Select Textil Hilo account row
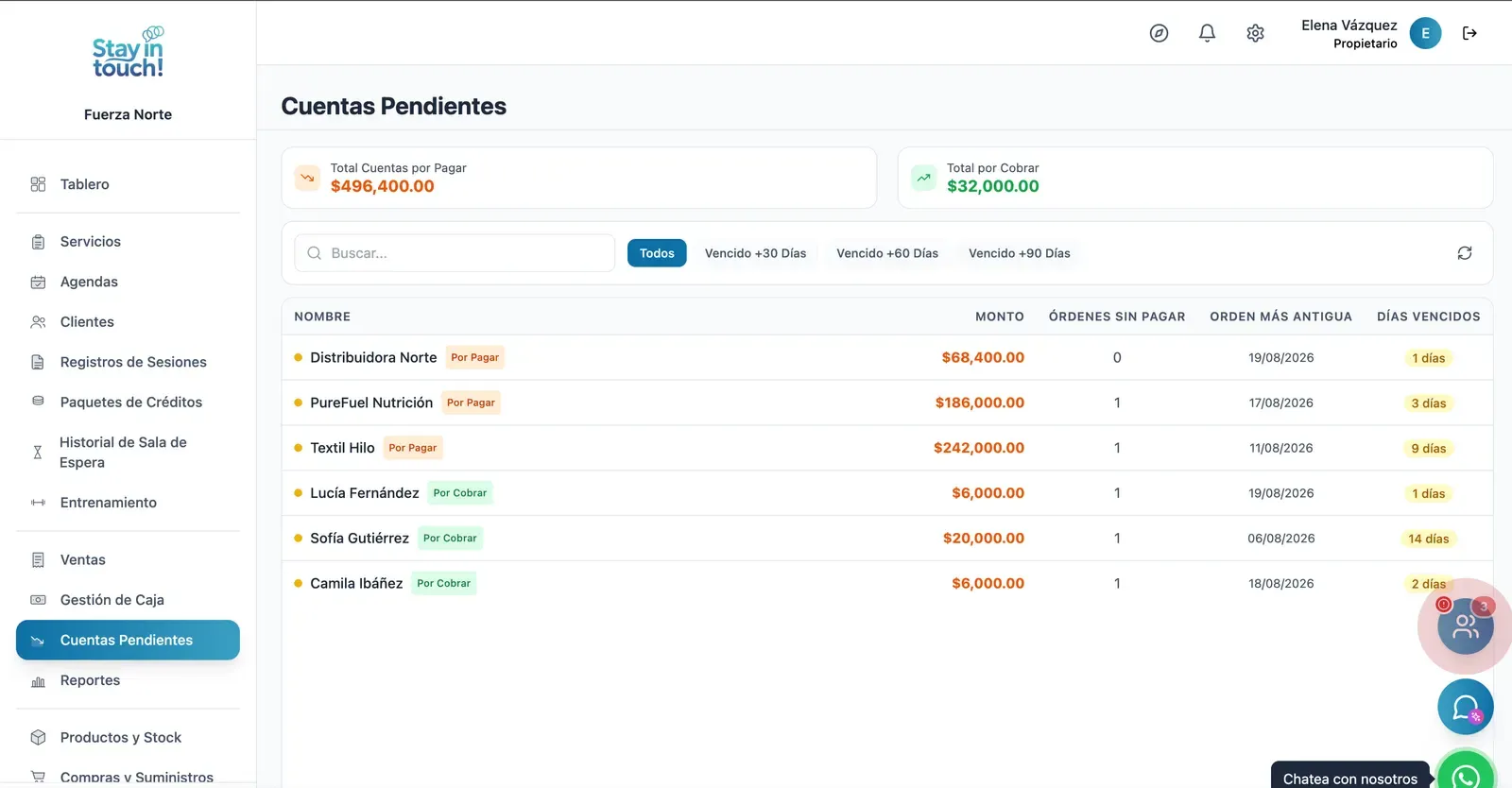 887,448
